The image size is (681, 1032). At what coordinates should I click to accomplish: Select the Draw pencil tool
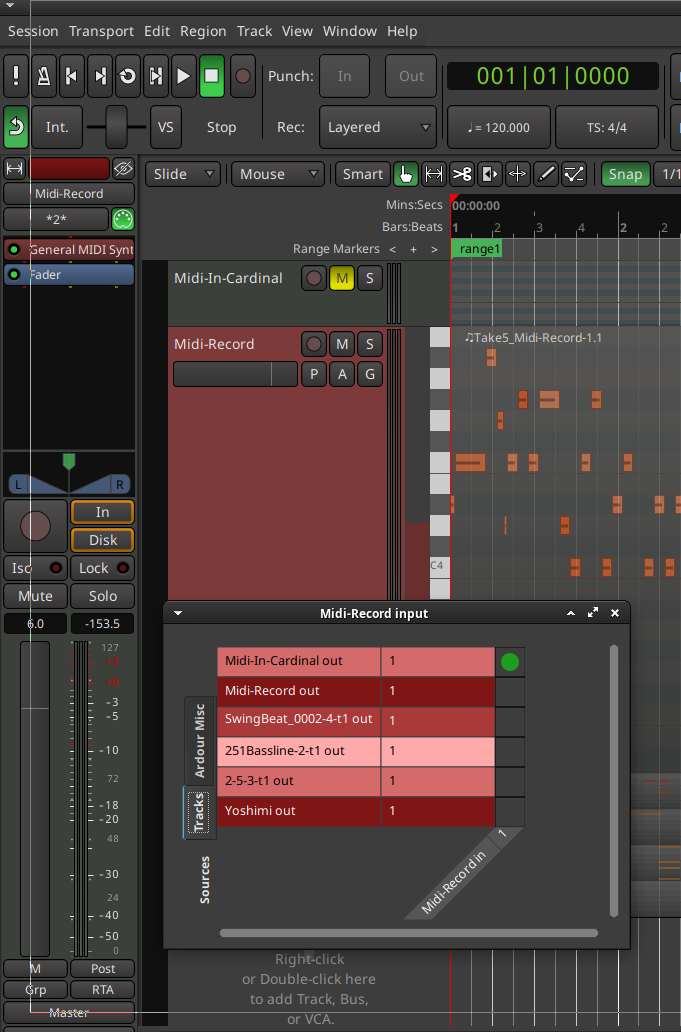[546, 174]
